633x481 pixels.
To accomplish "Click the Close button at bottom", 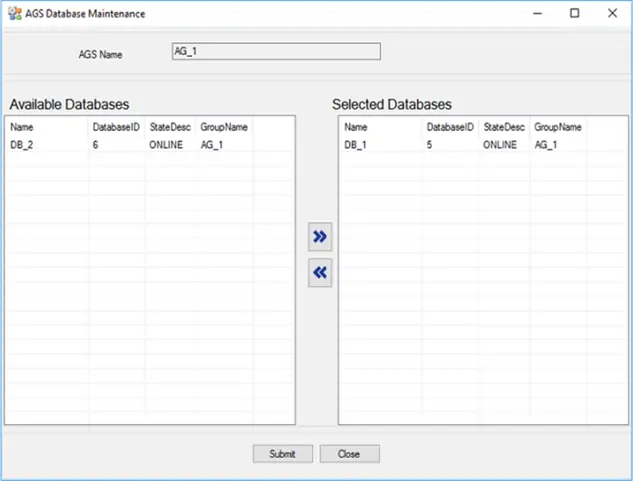I will coord(350,454).
